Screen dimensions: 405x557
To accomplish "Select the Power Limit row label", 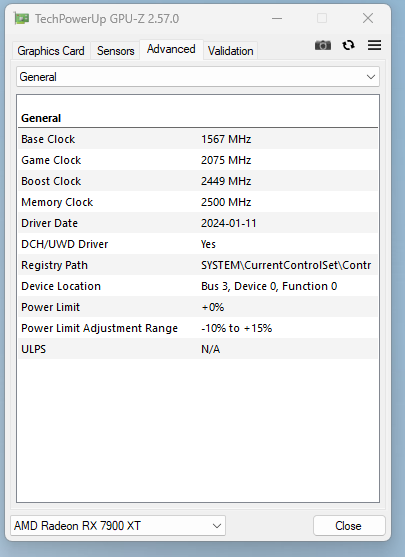I will coord(50,307).
